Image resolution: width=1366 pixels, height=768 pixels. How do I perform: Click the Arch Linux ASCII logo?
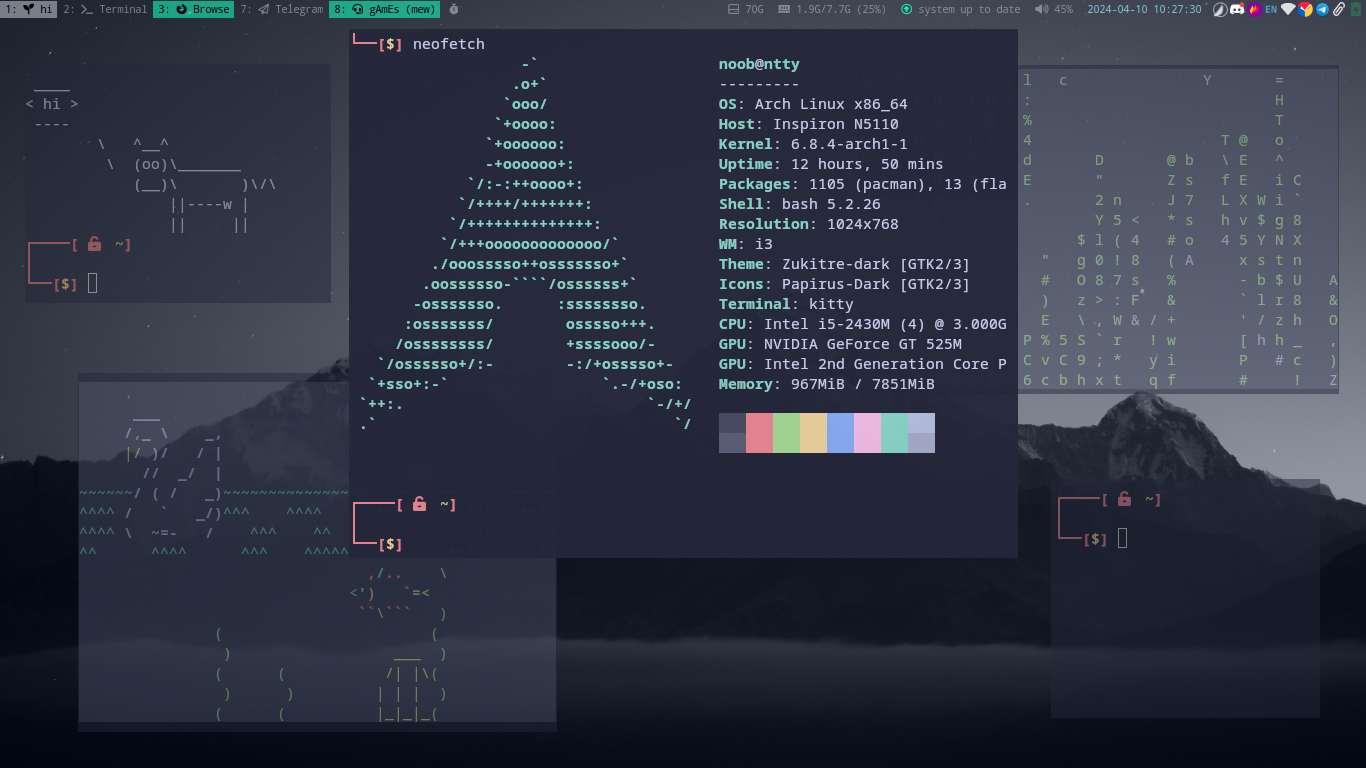(526, 244)
